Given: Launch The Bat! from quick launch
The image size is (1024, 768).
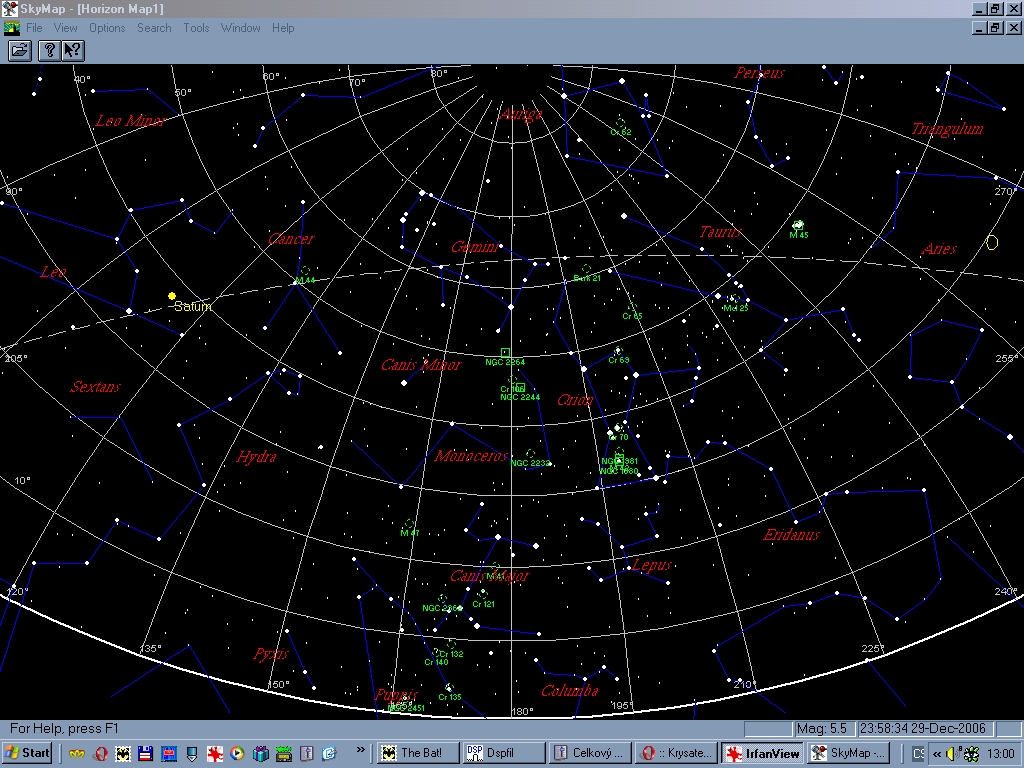Looking at the screenshot, I should [123, 754].
